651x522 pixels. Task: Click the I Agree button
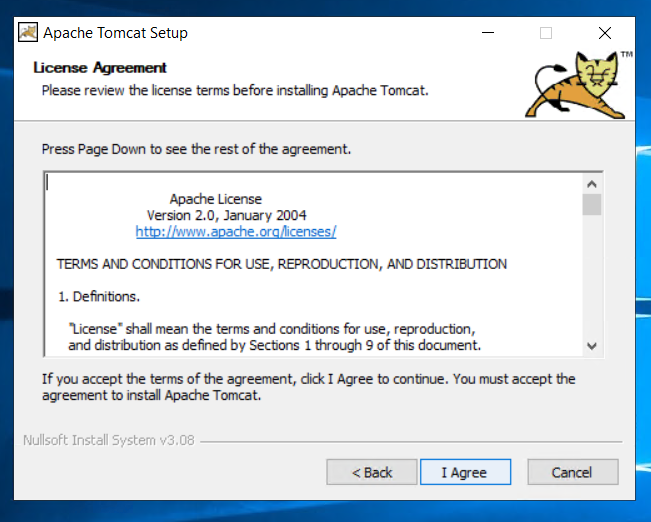[465, 472]
